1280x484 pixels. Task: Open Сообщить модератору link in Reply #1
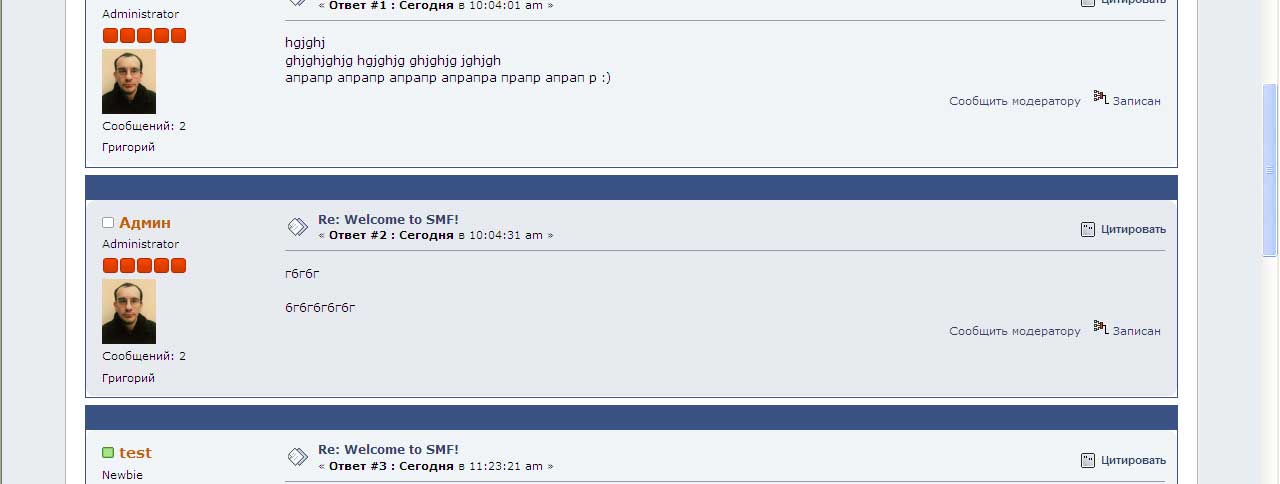[1015, 101]
